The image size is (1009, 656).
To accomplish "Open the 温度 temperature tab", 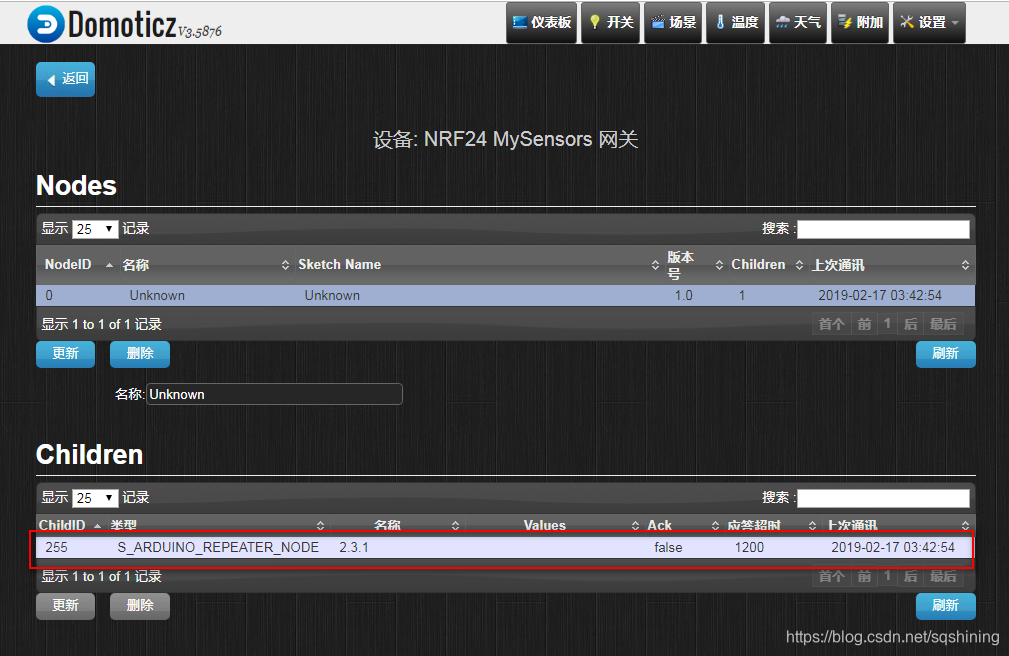I will point(736,23).
